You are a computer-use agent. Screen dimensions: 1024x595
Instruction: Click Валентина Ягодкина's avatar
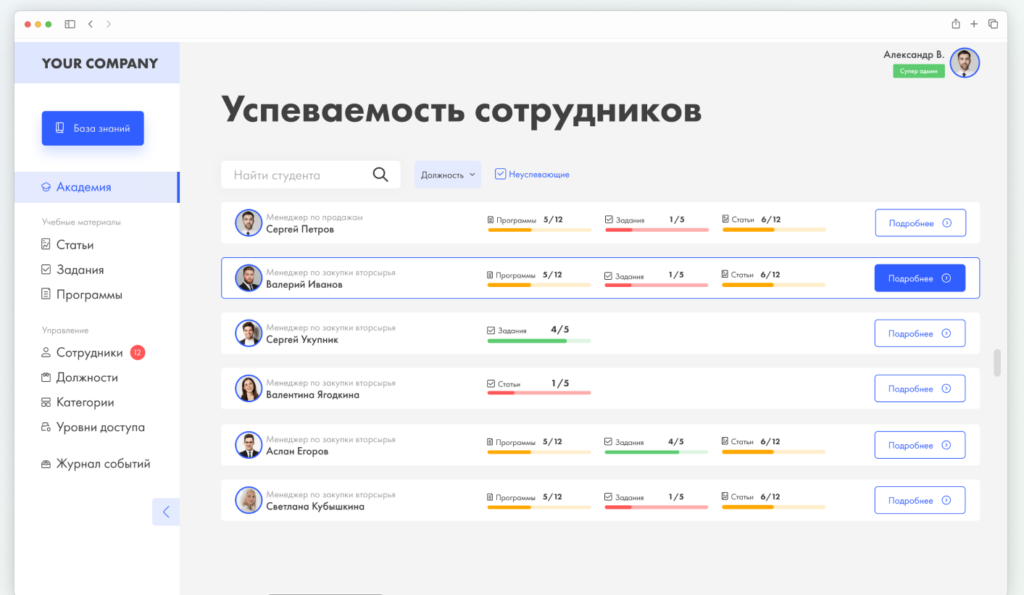(x=248, y=388)
